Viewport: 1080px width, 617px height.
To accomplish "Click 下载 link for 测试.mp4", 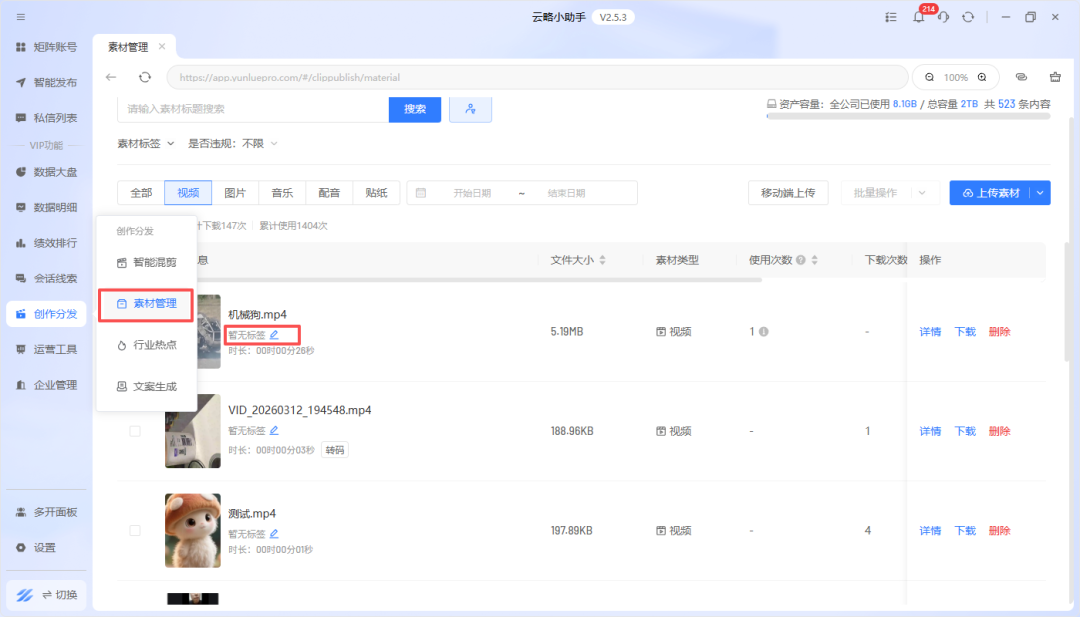I will (964, 531).
